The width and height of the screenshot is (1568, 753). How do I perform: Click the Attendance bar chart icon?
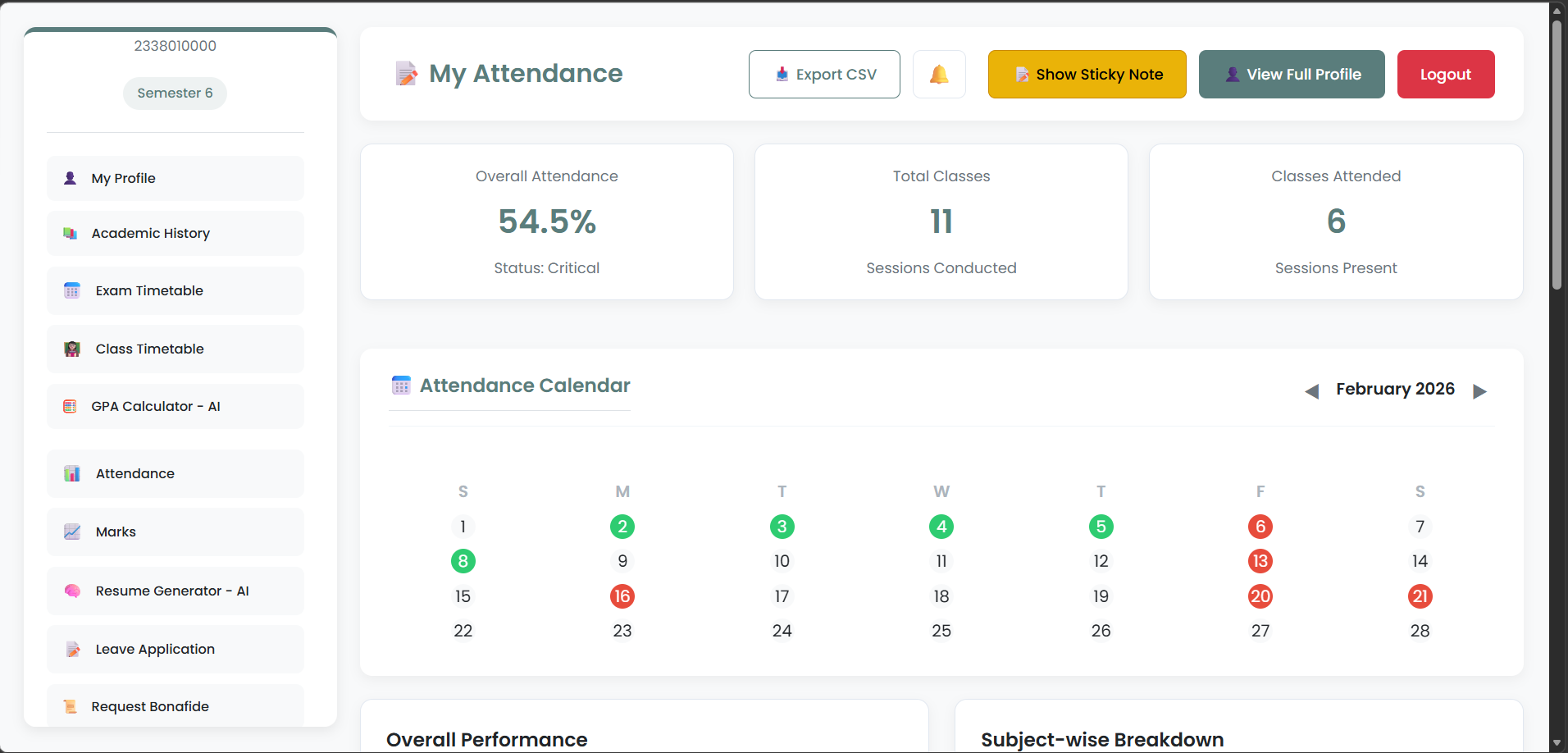[72, 474]
